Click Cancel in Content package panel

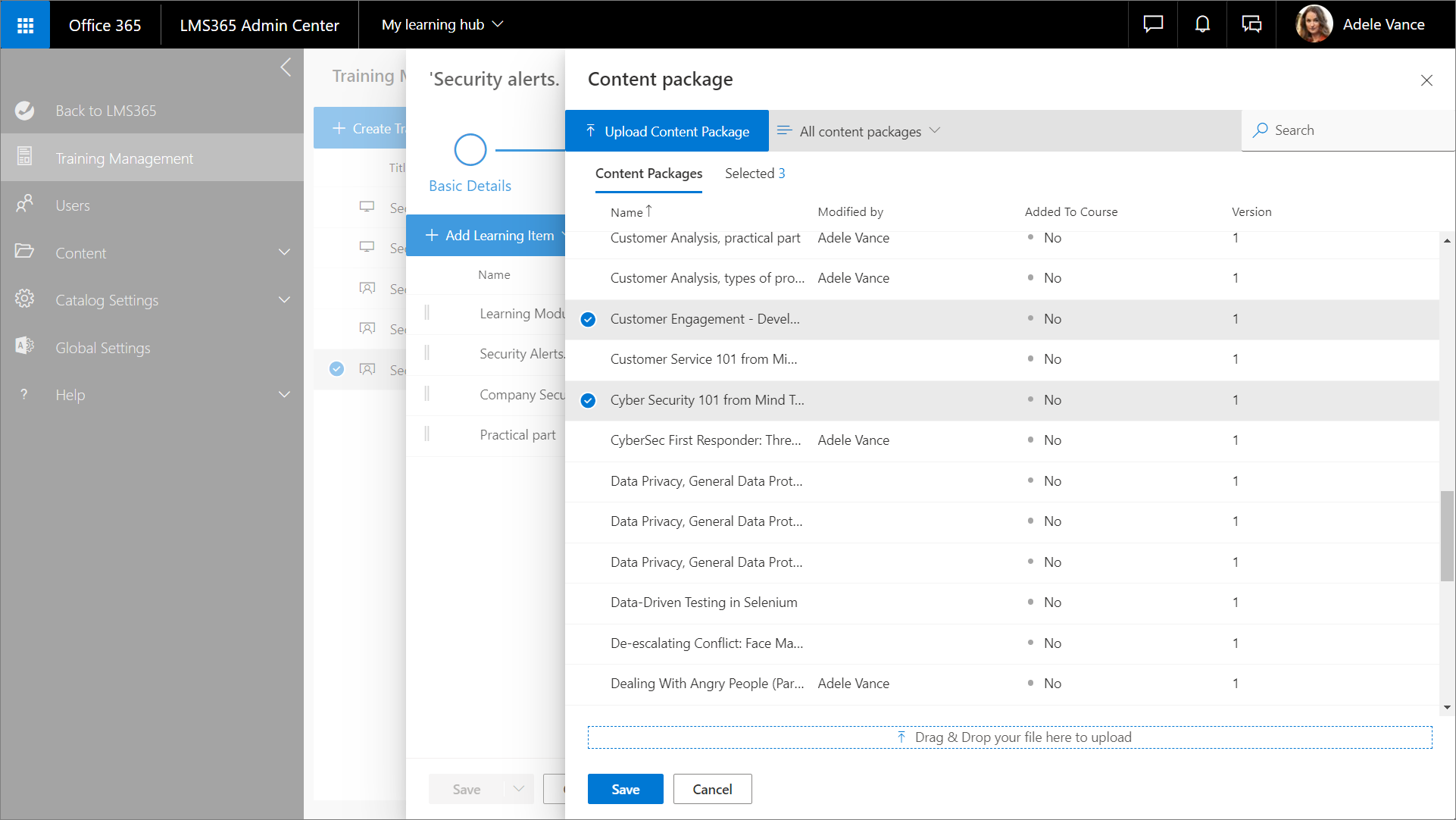(x=712, y=789)
